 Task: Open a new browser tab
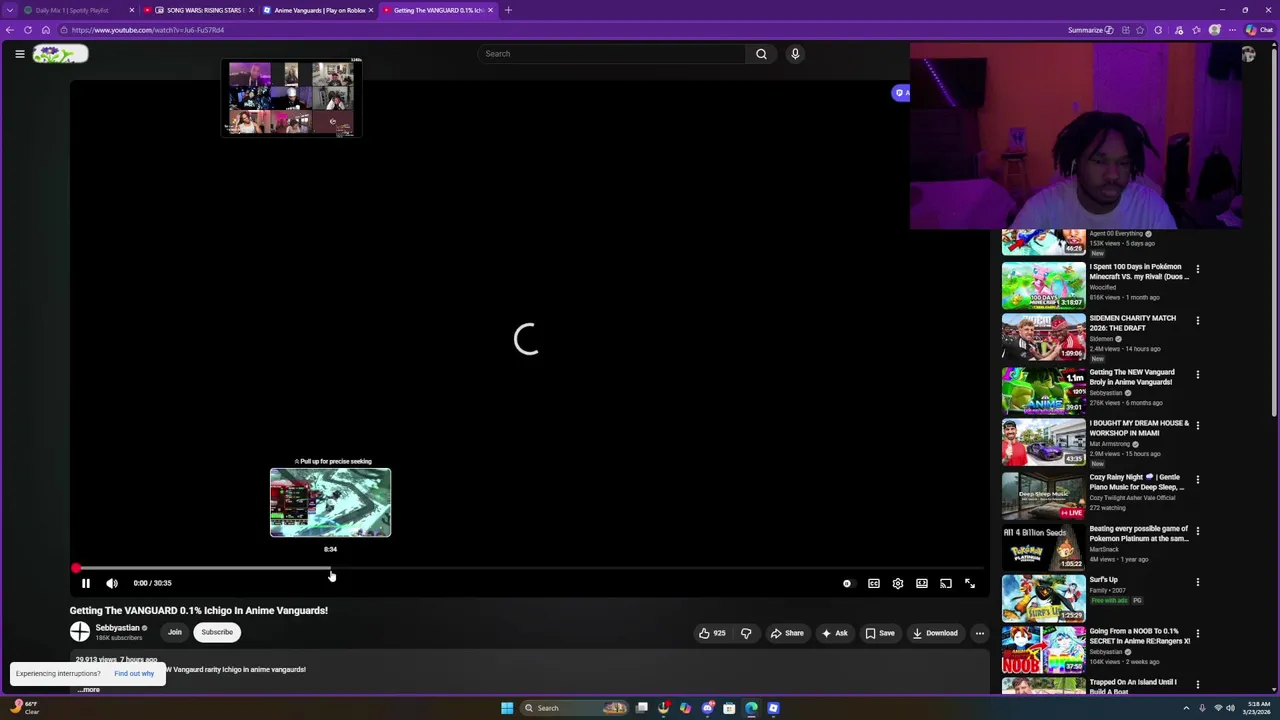pyautogui.click(x=508, y=10)
